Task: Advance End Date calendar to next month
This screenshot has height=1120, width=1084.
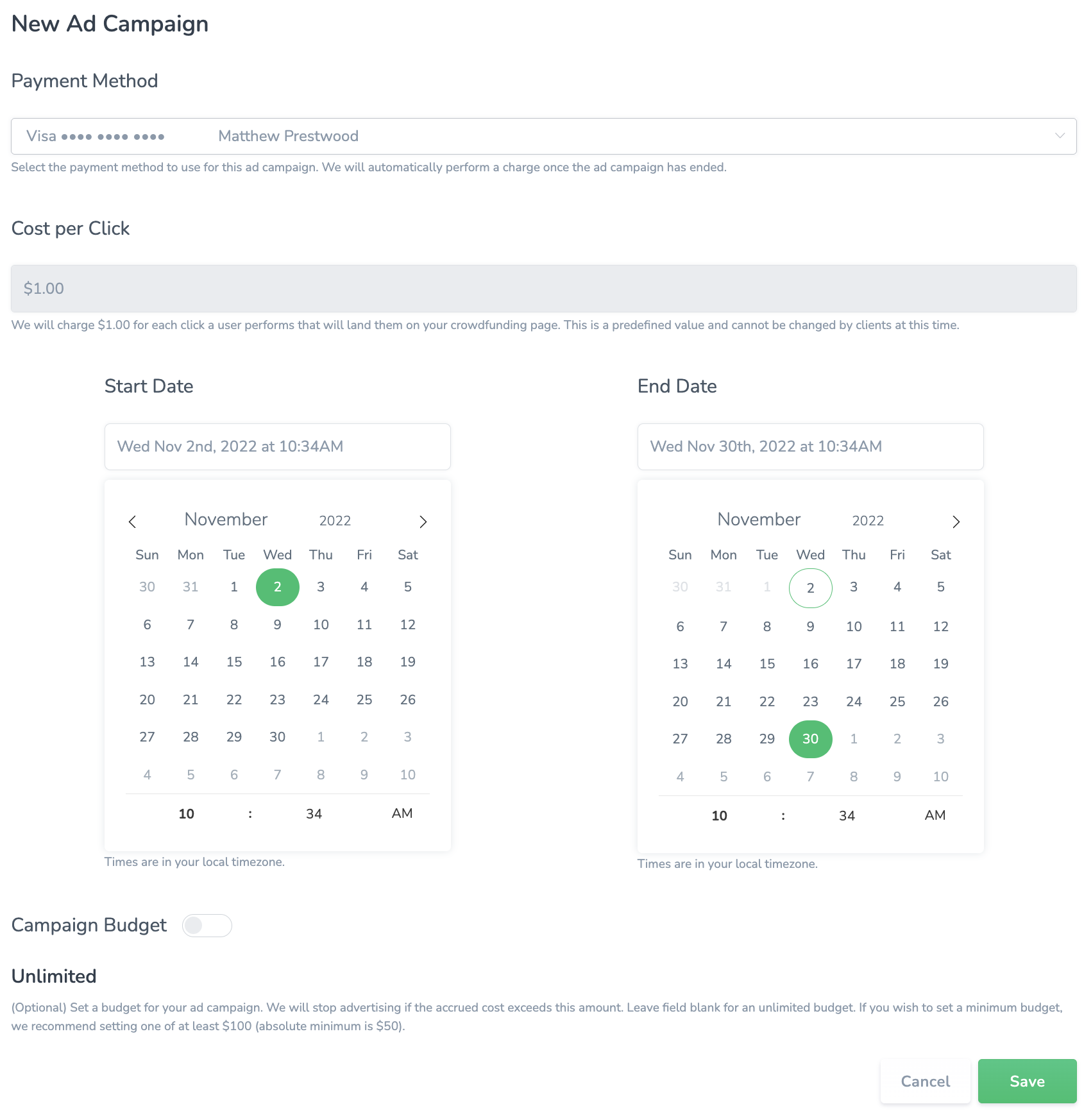Action: tap(956, 522)
